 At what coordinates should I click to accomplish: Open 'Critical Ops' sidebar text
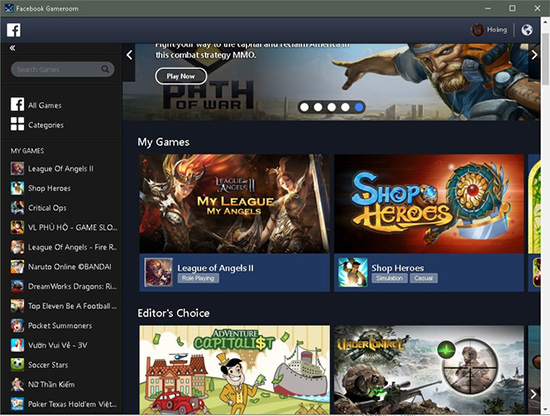(x=47, y=208)
